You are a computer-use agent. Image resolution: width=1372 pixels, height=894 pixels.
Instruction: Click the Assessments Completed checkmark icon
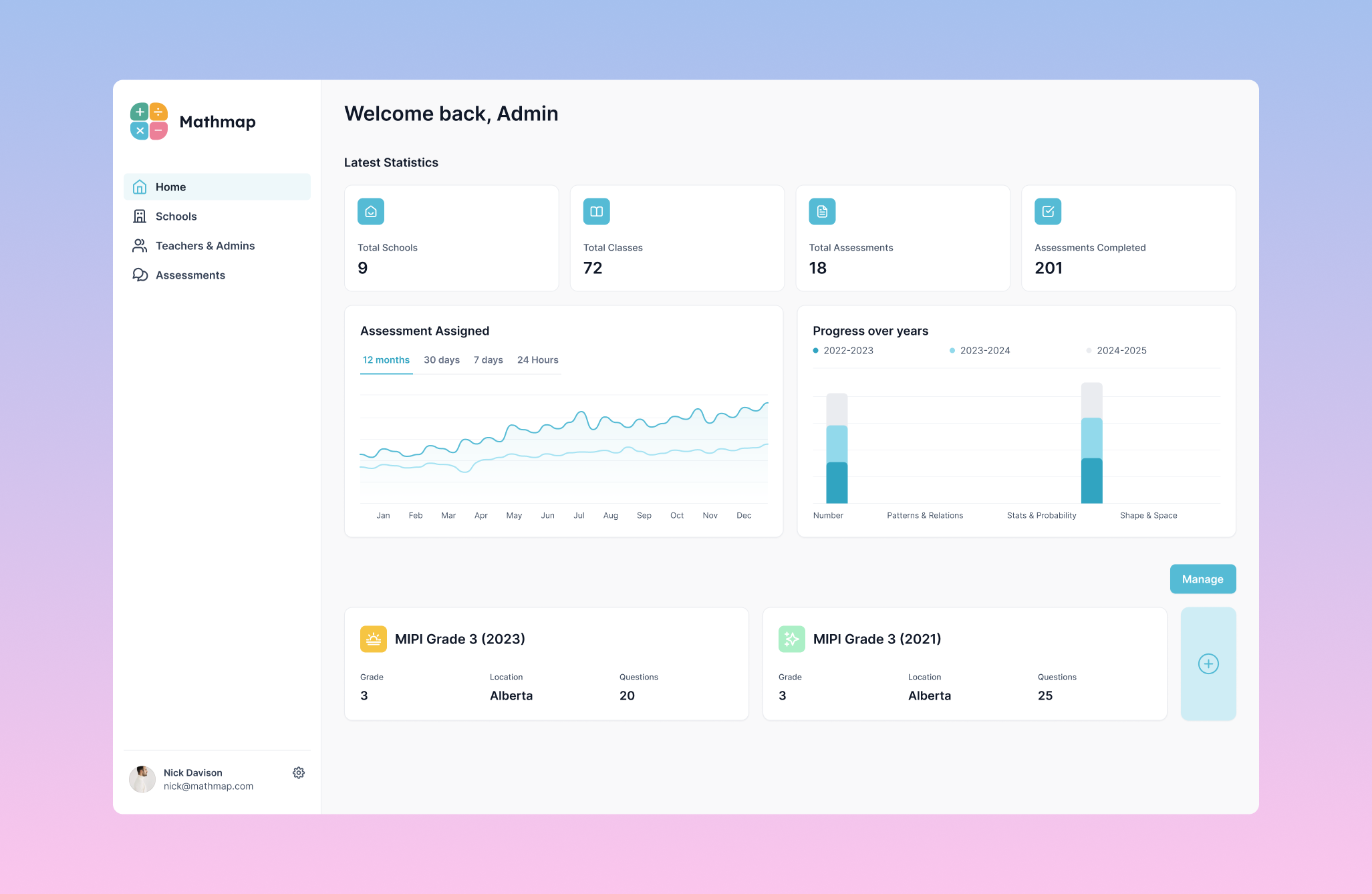[1048, 212]
